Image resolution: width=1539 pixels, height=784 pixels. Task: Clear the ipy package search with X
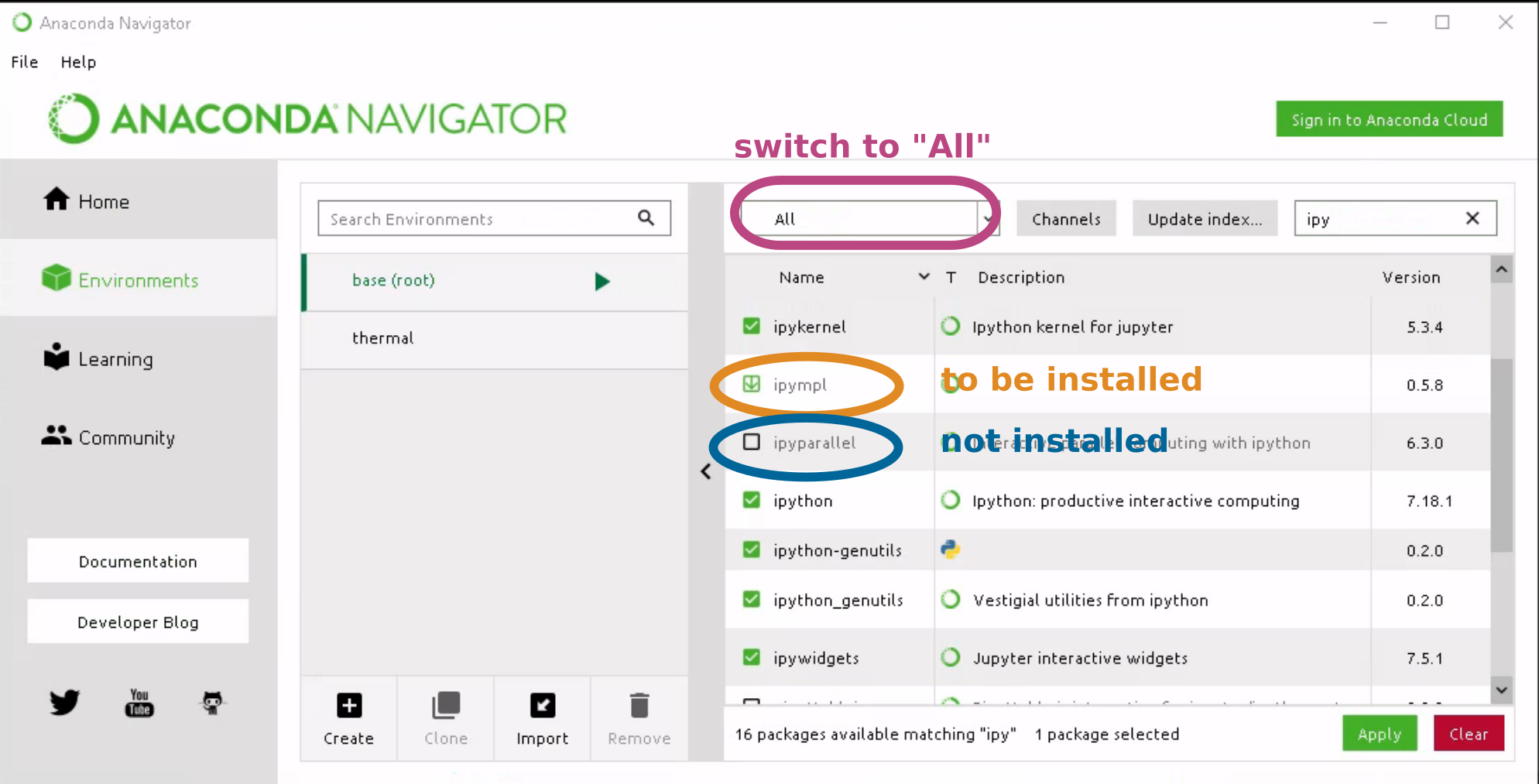(x=1472, y=218)
